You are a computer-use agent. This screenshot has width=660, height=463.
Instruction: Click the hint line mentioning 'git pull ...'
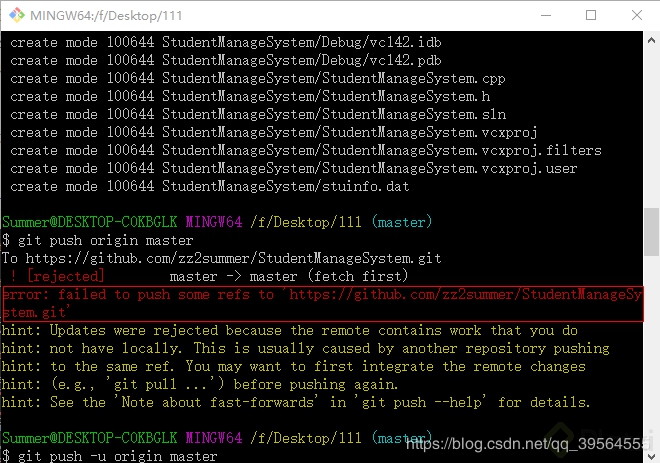(x=200, y=384)
